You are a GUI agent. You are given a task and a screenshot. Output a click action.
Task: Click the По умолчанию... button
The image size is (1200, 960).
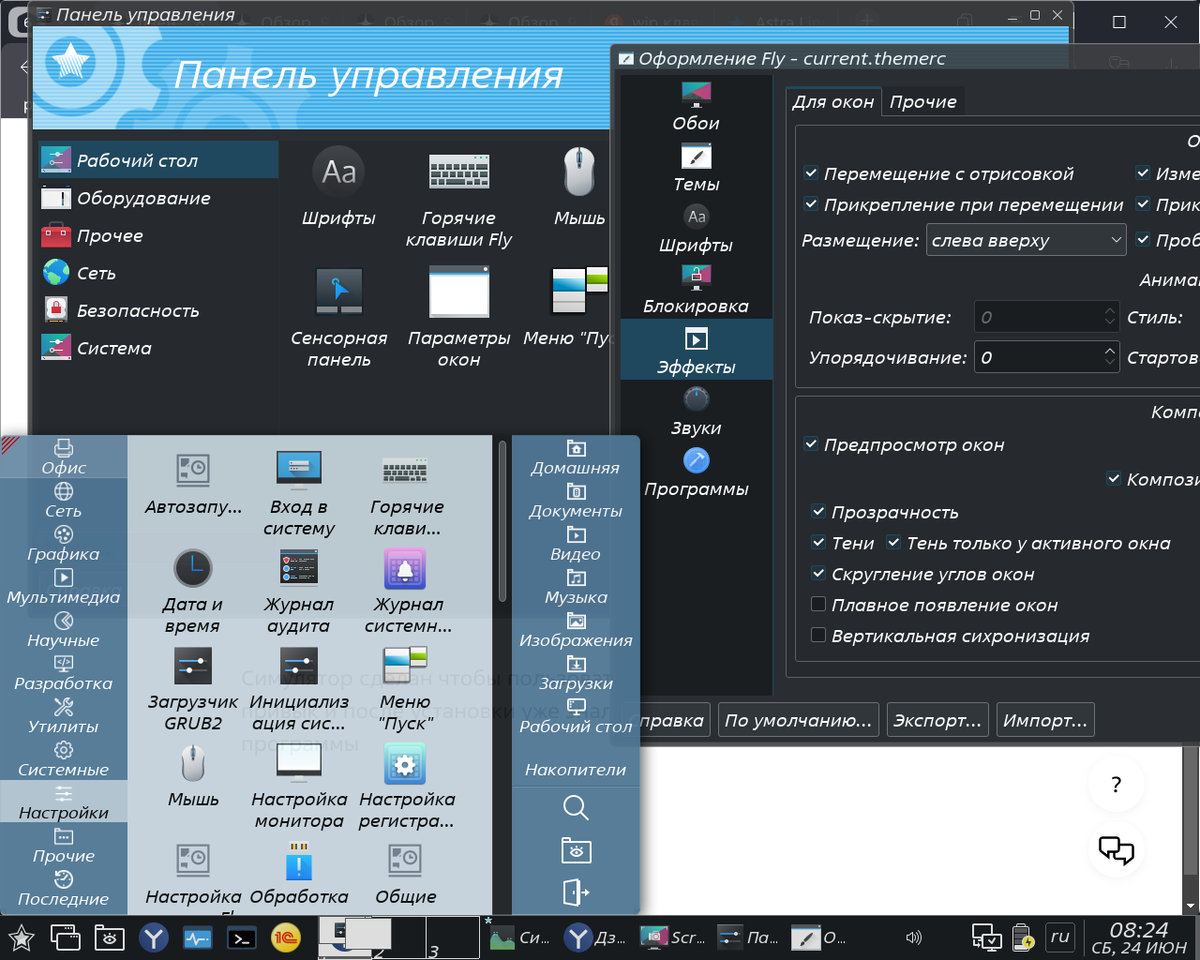(x=798, y=720)
